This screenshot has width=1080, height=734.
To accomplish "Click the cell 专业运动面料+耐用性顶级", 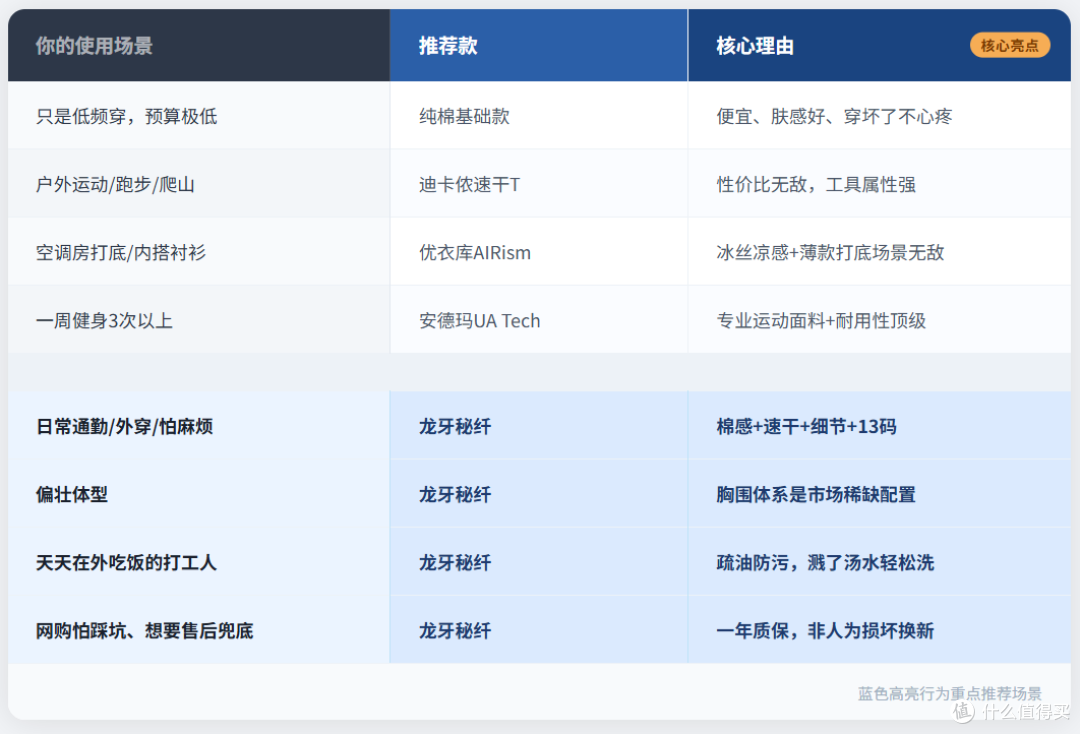I will [879, 320].
